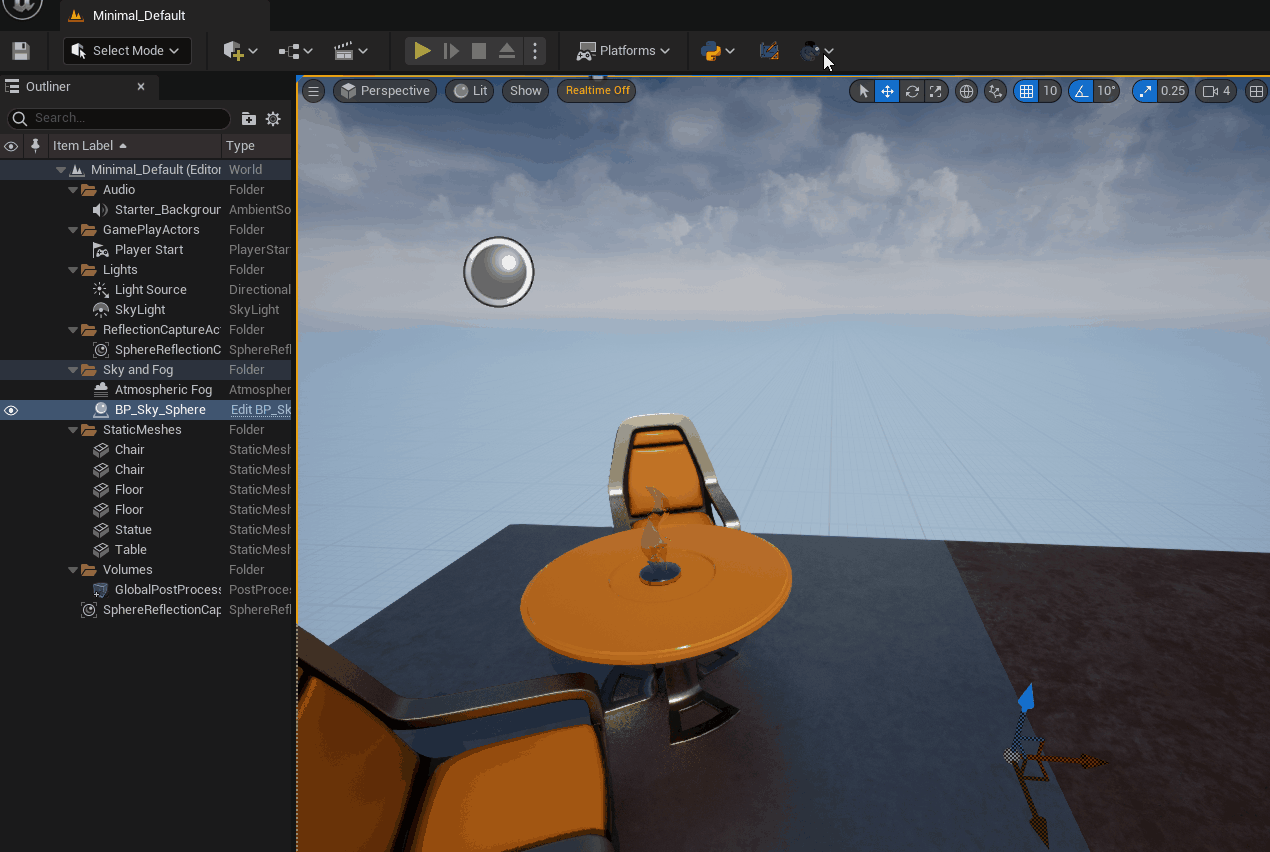Create a new folder in Outliner
Screen dimensions: 1270x852
(249, 119)
